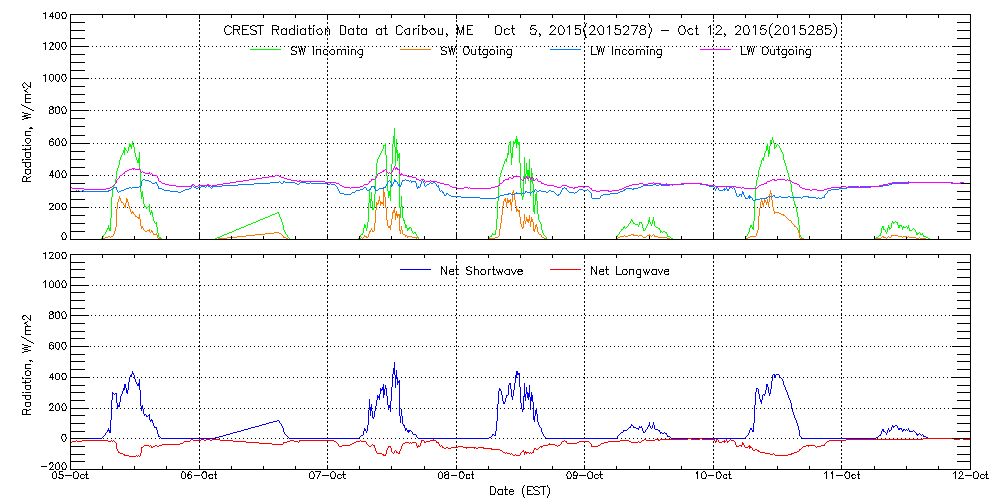Select the 06-Oct date tick label
Viewport: 1000px width, 500px height.
click(x=200, y=477)
